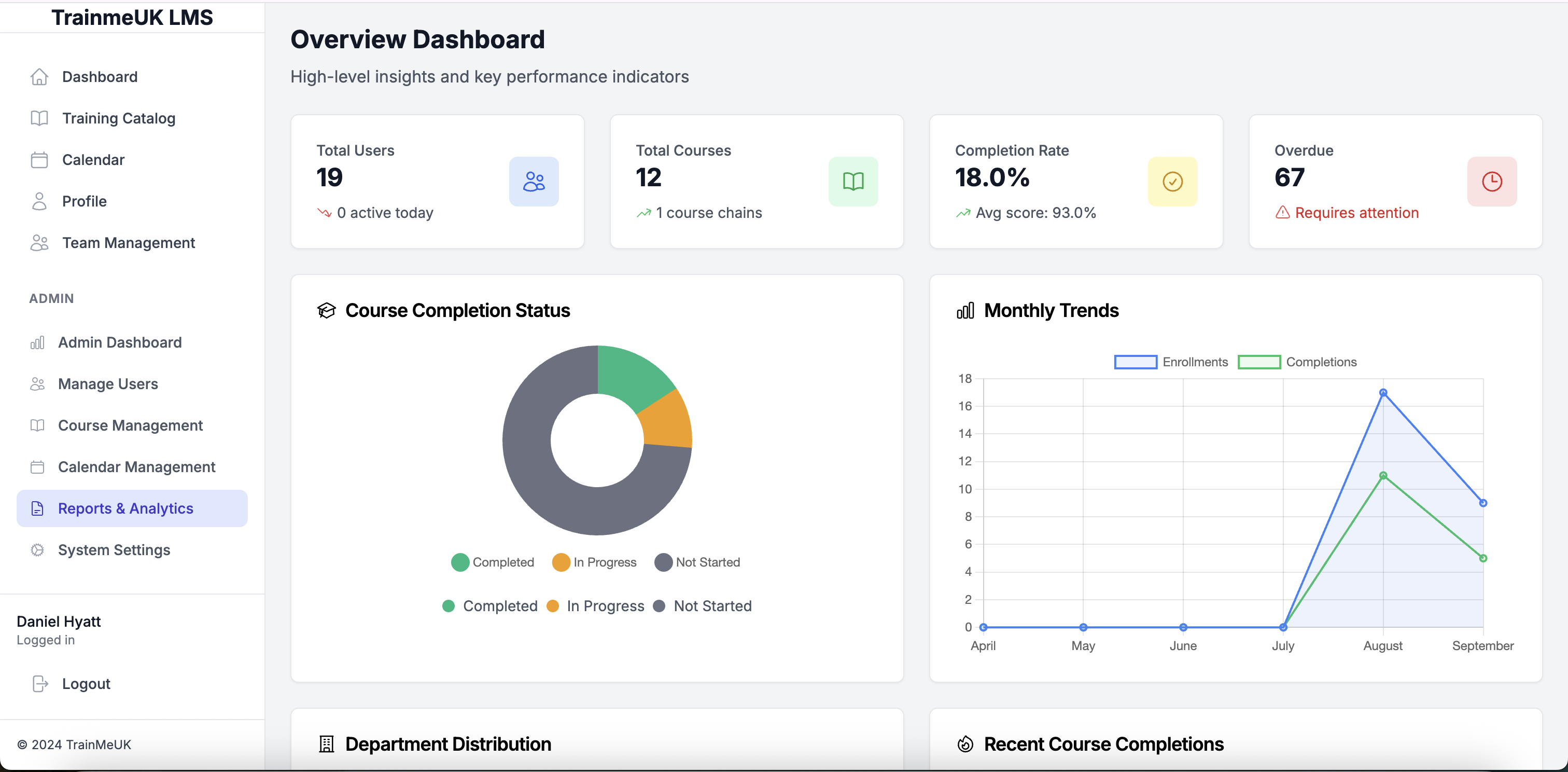The image size is (1568, 772).
Task: Click the building icon by Department Distribution
Action: 326,744
